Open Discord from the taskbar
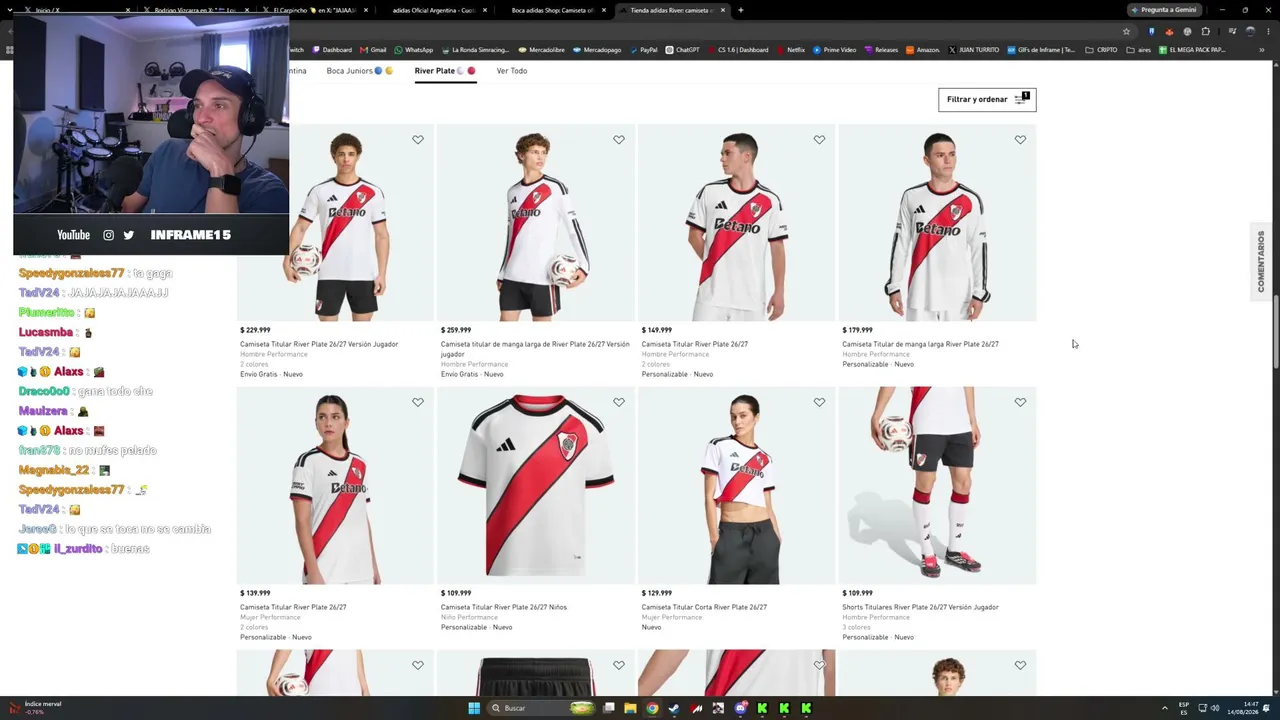Image resolution: width=1280 pixels, height=720 pixels. tap(740, 708)
